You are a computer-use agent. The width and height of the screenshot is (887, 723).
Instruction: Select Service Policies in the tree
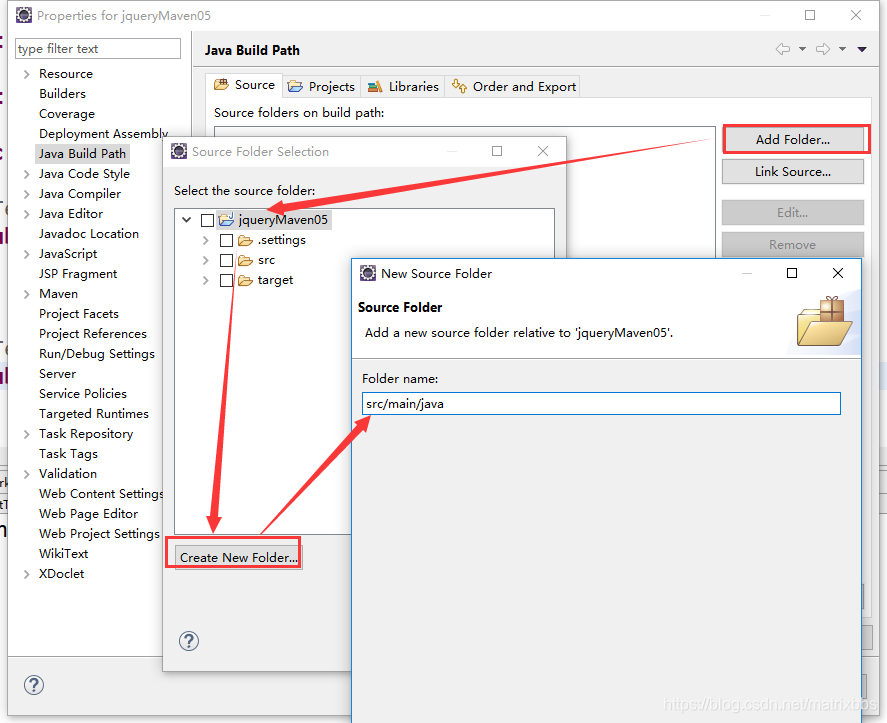(83, 394)
